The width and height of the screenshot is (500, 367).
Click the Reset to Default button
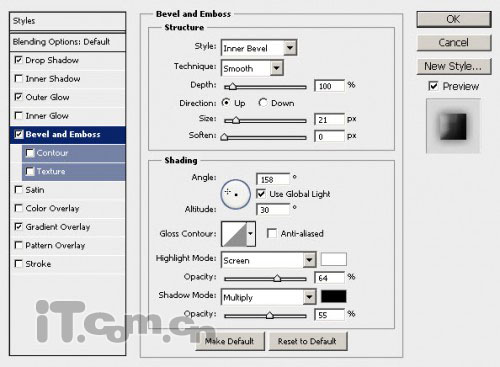308,341
